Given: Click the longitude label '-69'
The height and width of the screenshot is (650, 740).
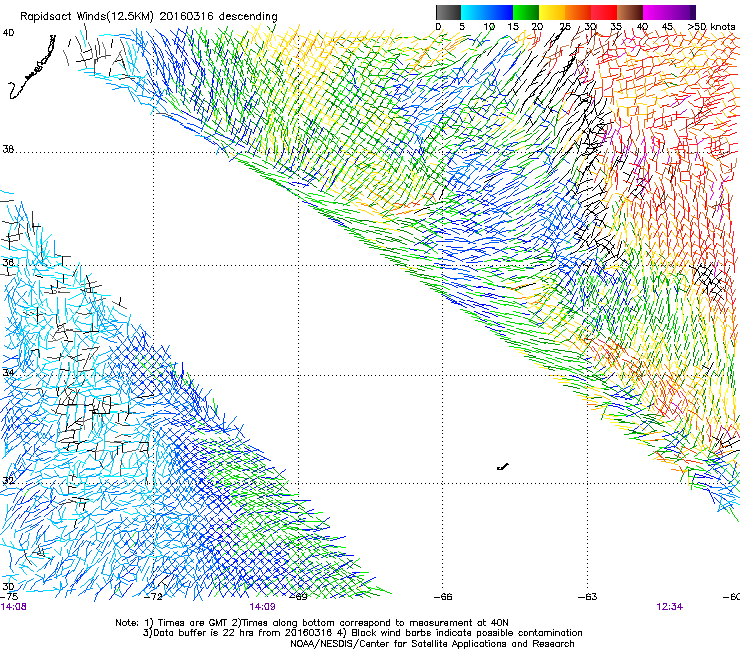Looking at the screenshot, I should tap(298, 597).
